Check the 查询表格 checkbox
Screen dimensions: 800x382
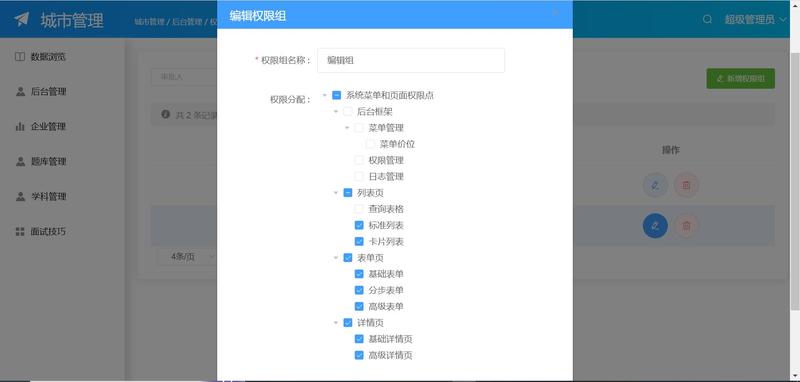359,209
